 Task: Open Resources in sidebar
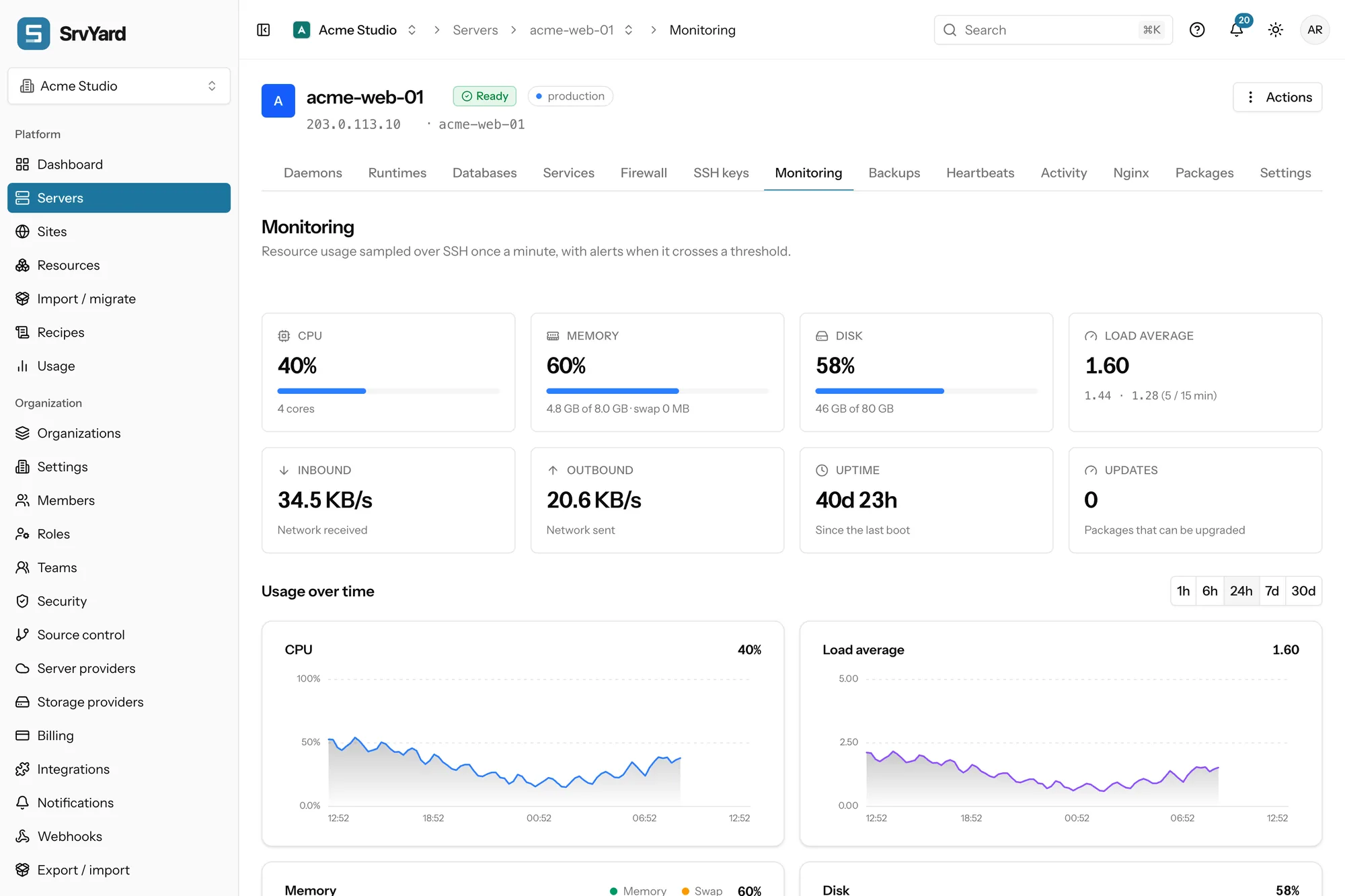(119, 266)
